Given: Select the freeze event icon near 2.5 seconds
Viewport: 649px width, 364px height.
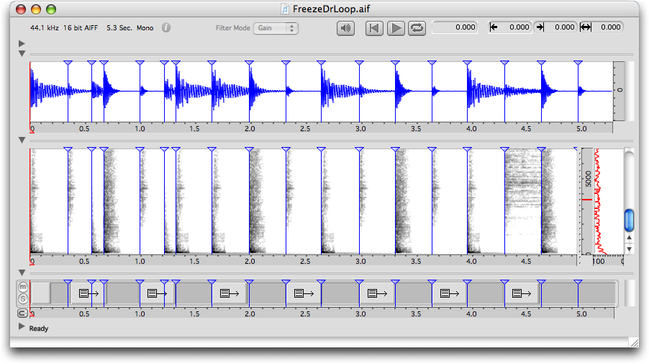Looking at the screenshot, I should [303, 294].
